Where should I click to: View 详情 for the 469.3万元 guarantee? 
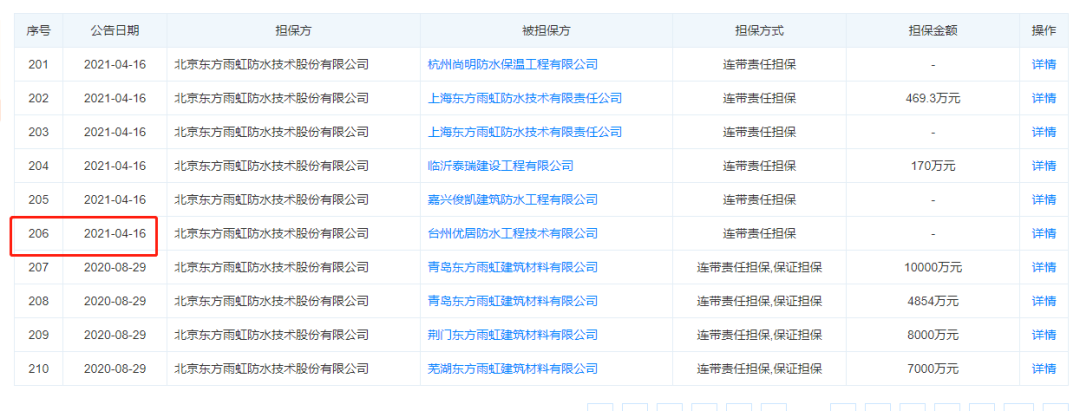pos(1043,98)
